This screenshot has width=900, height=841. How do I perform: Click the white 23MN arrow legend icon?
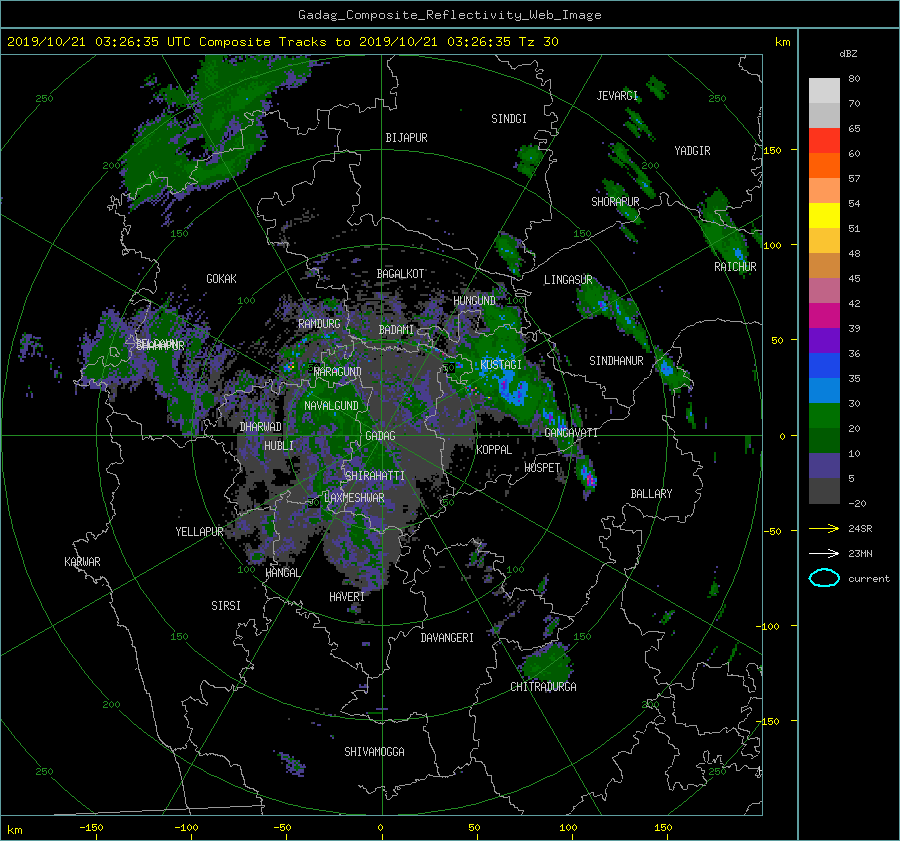(824, 553)
